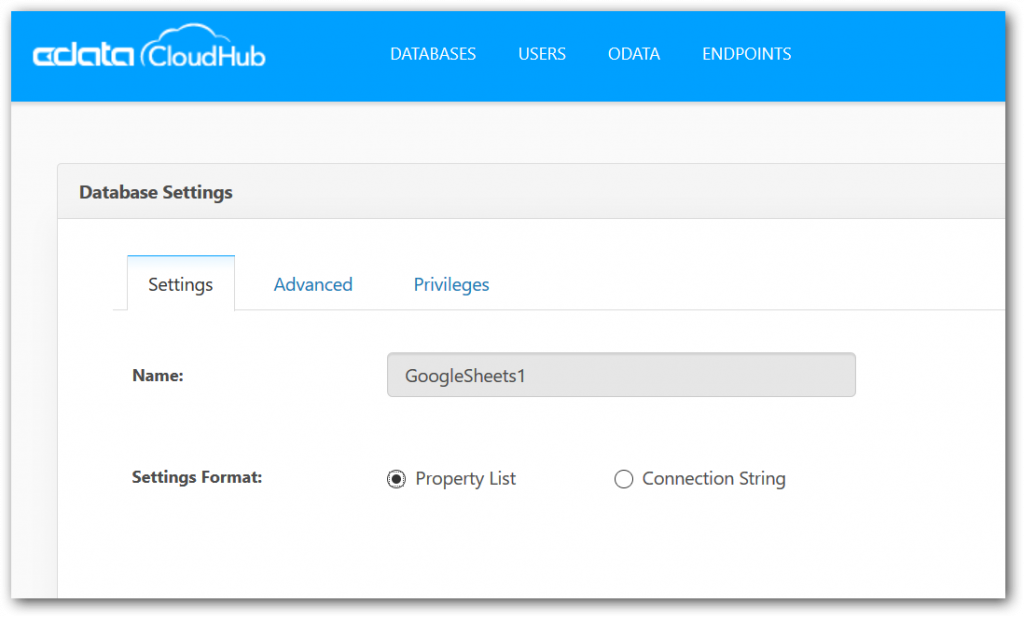Click the Settings Format: label
Screen dimensions: 1024x617
coord(197,477)
